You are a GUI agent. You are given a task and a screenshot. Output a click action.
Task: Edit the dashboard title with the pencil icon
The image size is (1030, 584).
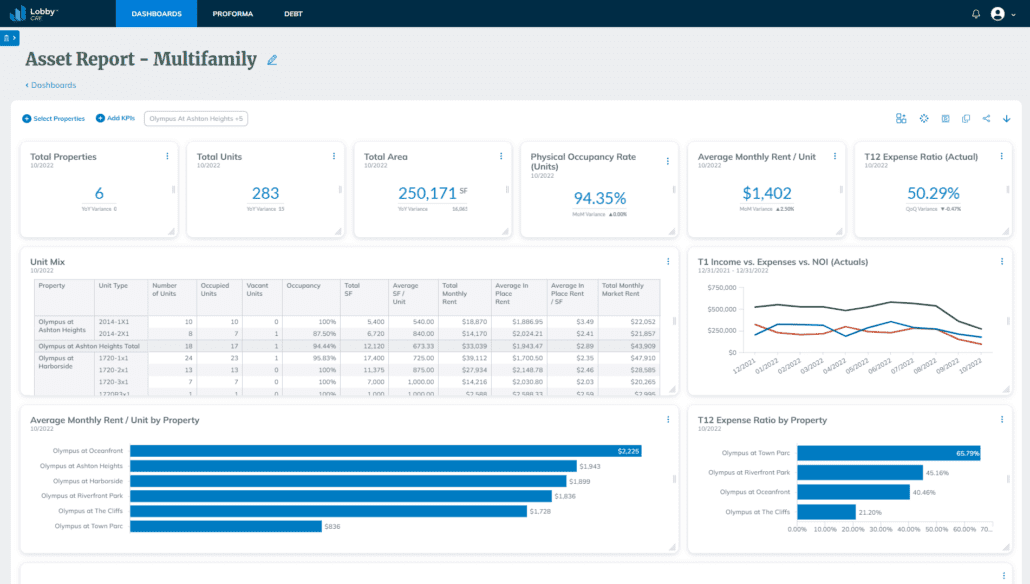click(x=271, y=60)
